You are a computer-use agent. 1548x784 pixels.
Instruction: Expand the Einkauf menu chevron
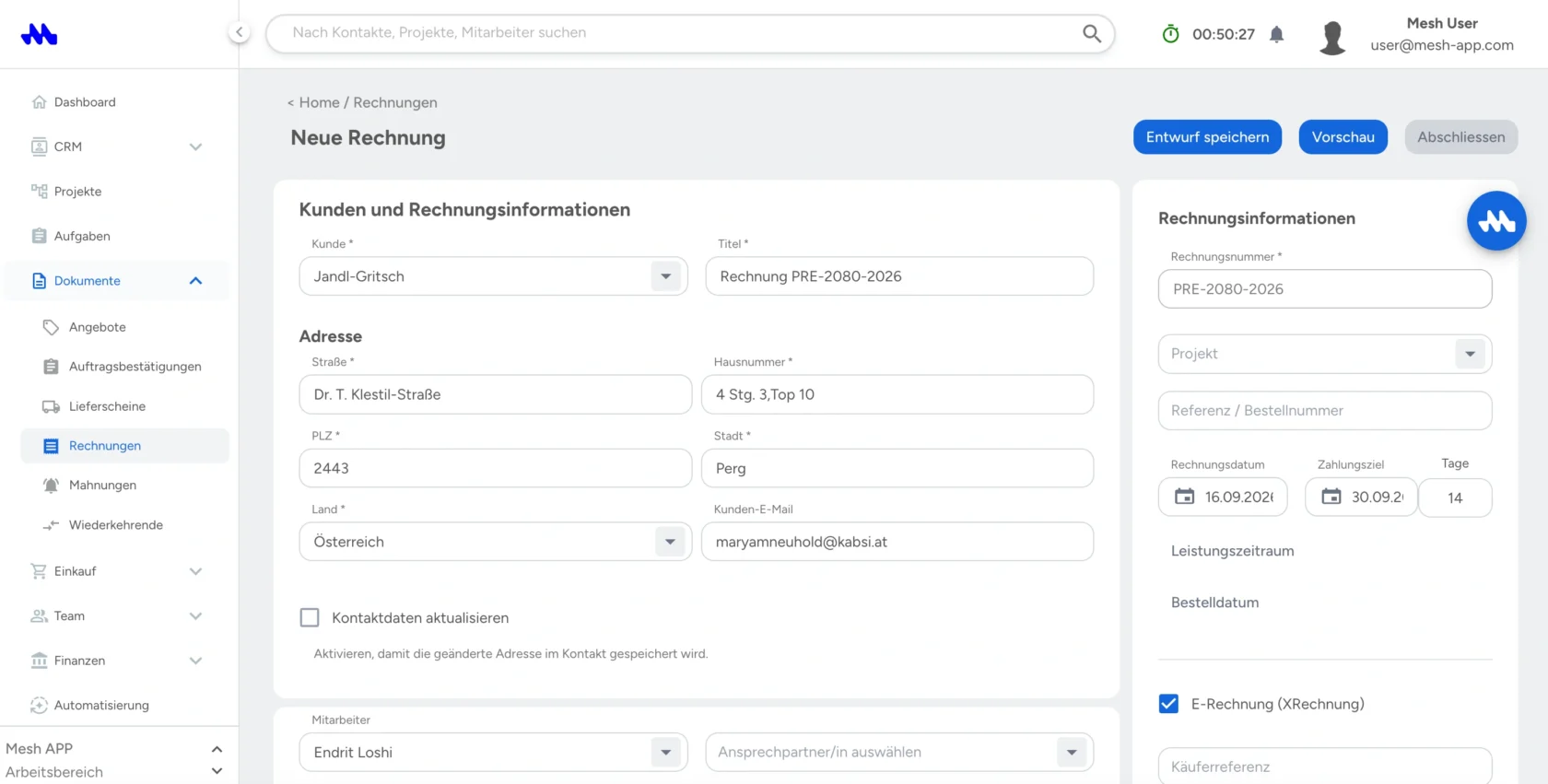[195, 571]
